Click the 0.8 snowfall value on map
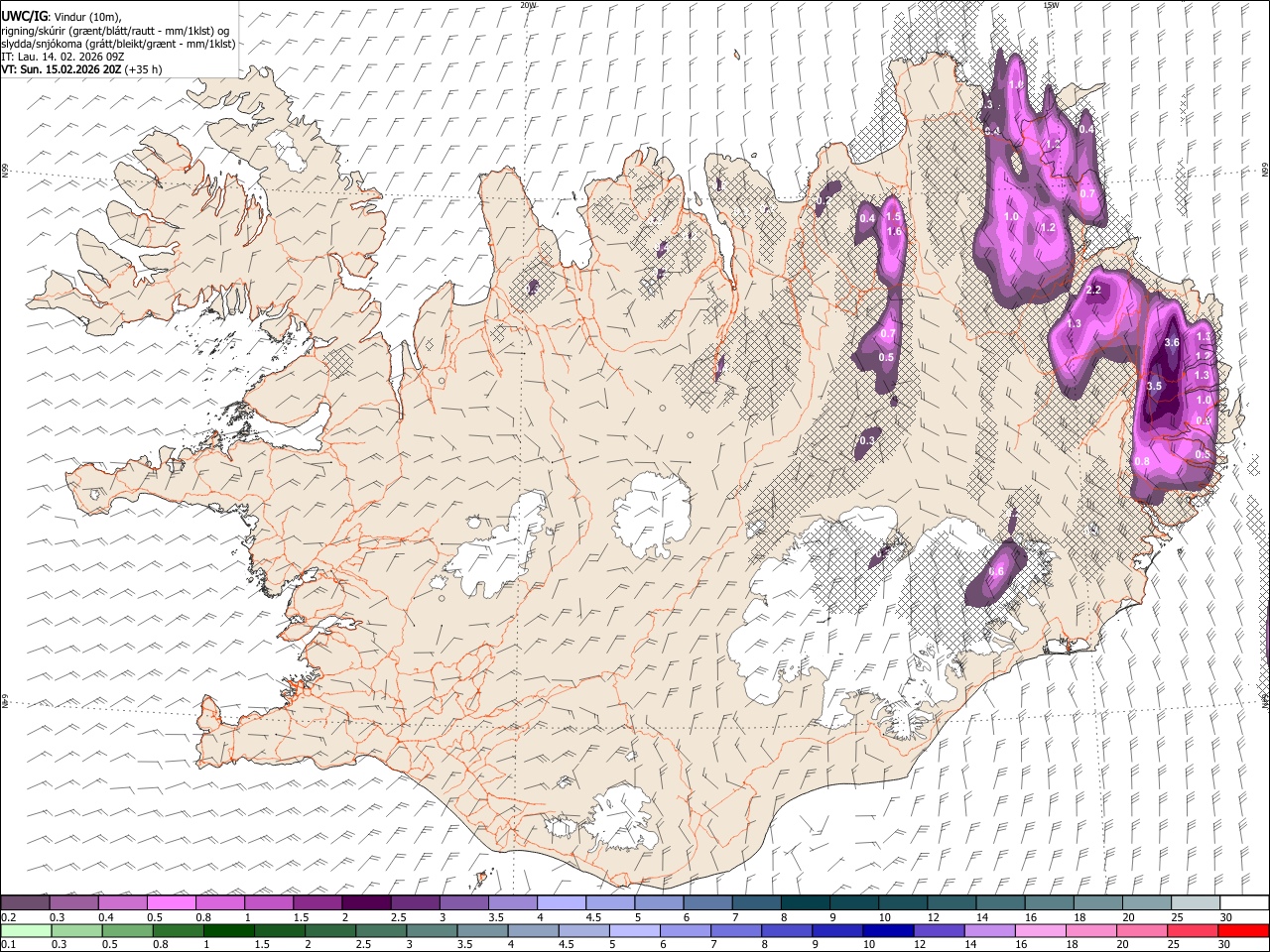Viewport: 1270px width, 952px height. (x=1142, y=461)
